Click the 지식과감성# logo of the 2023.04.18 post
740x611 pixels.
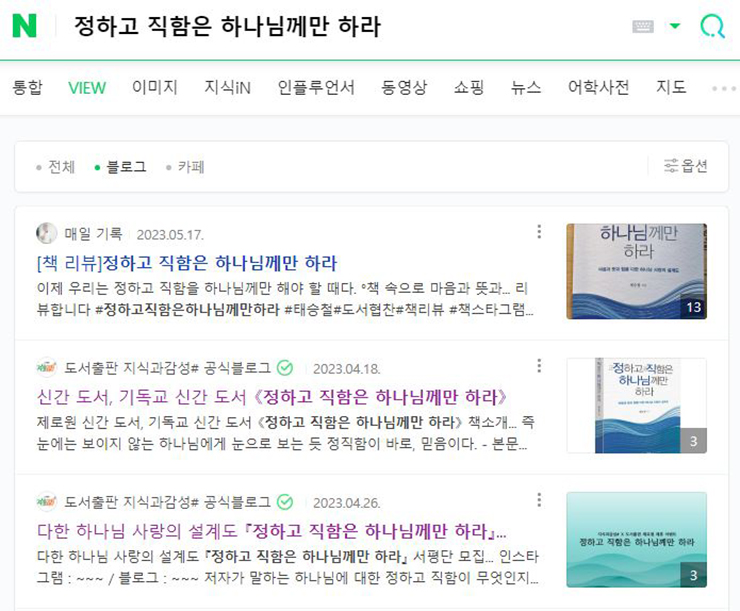tap(46, 368)
